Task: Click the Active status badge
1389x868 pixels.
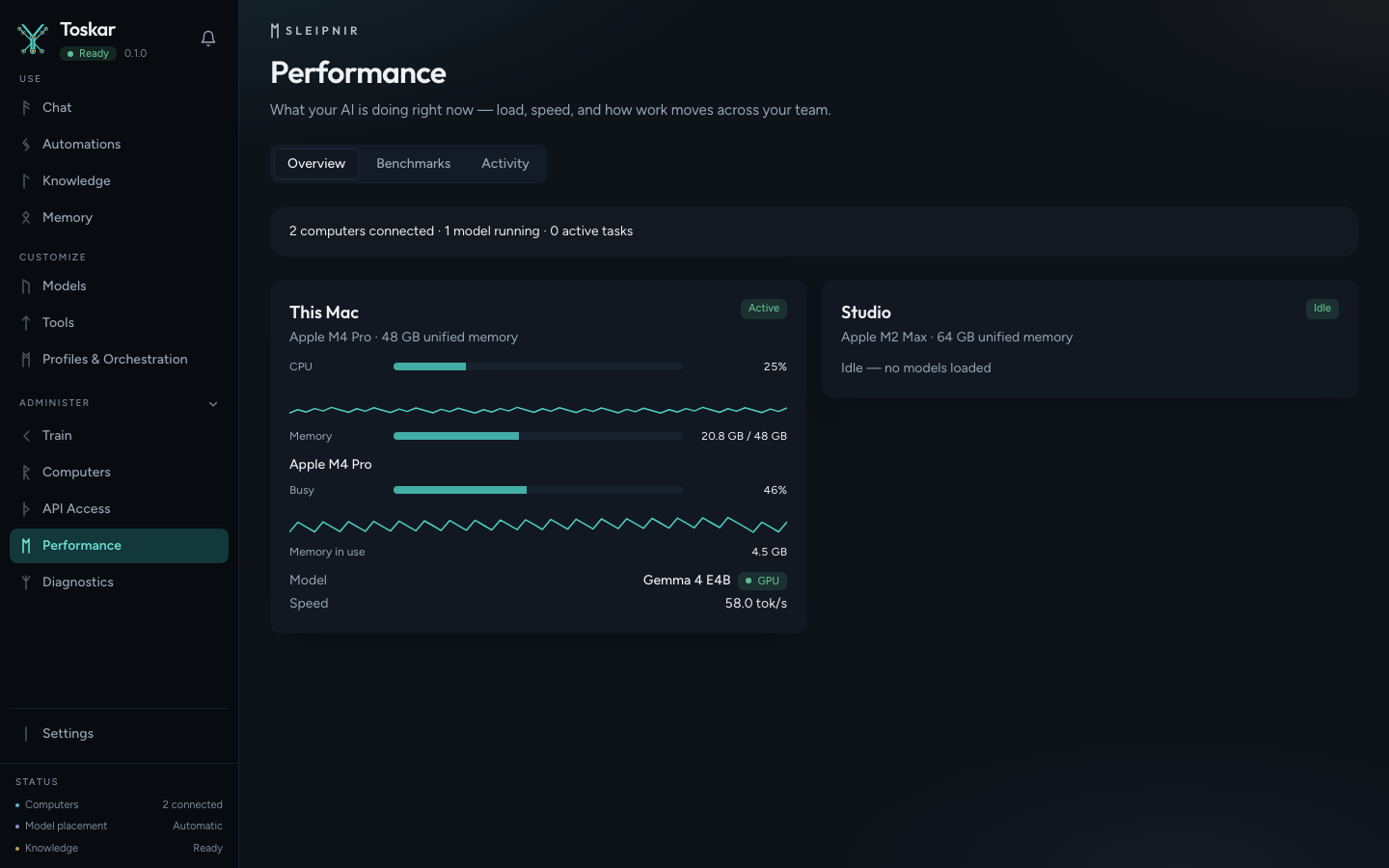Action: tap(764, 309)
